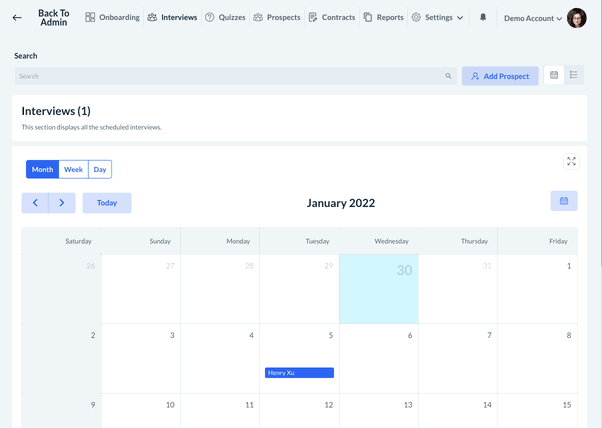Click the Prospects people icon
Viewport: 602px width, 428px height.
pos(258,17)
